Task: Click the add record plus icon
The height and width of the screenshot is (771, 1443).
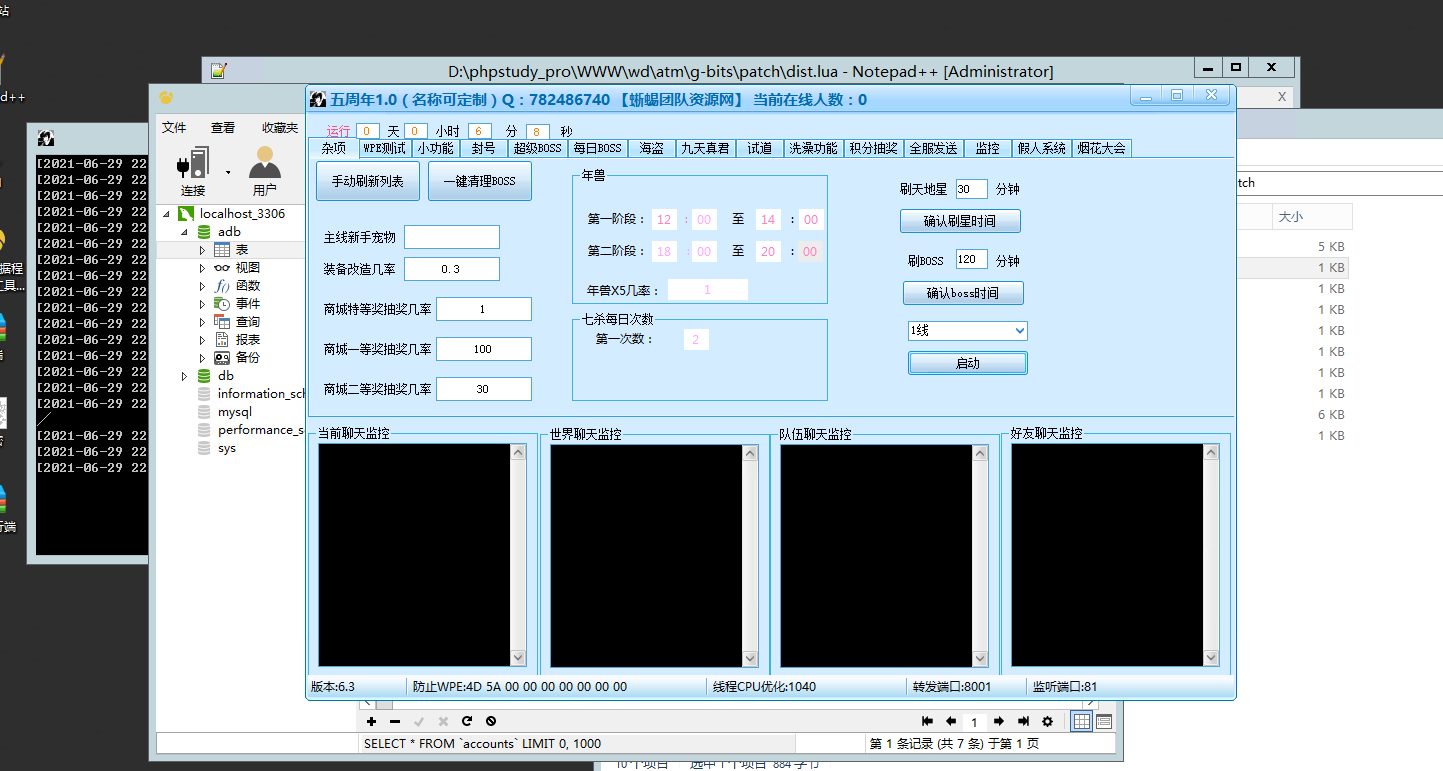Action: (x=371, y=721)
